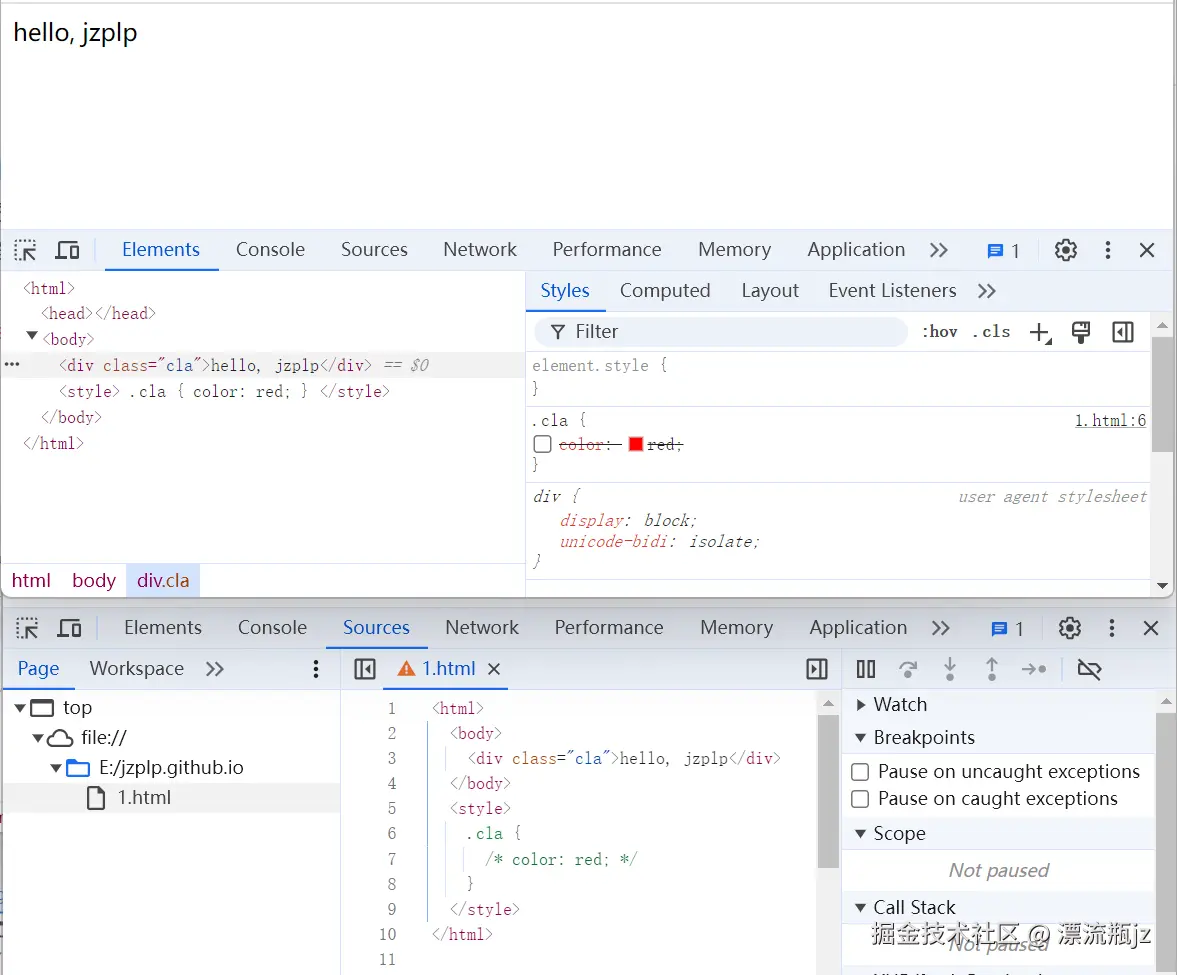Select div.cla in the breadcrumb bar
This screenshot has width=1177, height=975.
[x=163, y=580]
